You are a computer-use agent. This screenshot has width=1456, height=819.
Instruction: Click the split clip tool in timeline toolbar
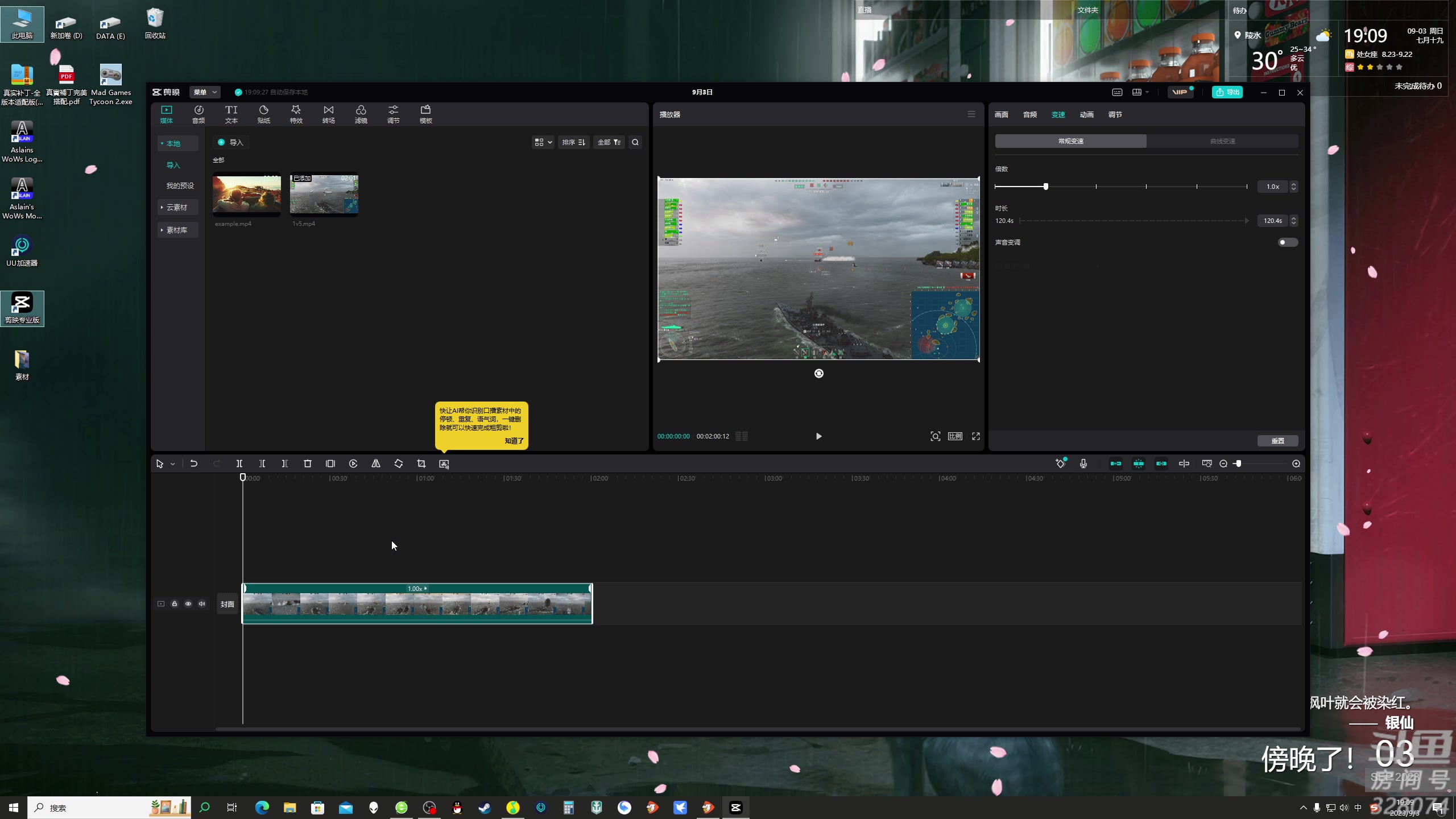click(x=239, y=464)
